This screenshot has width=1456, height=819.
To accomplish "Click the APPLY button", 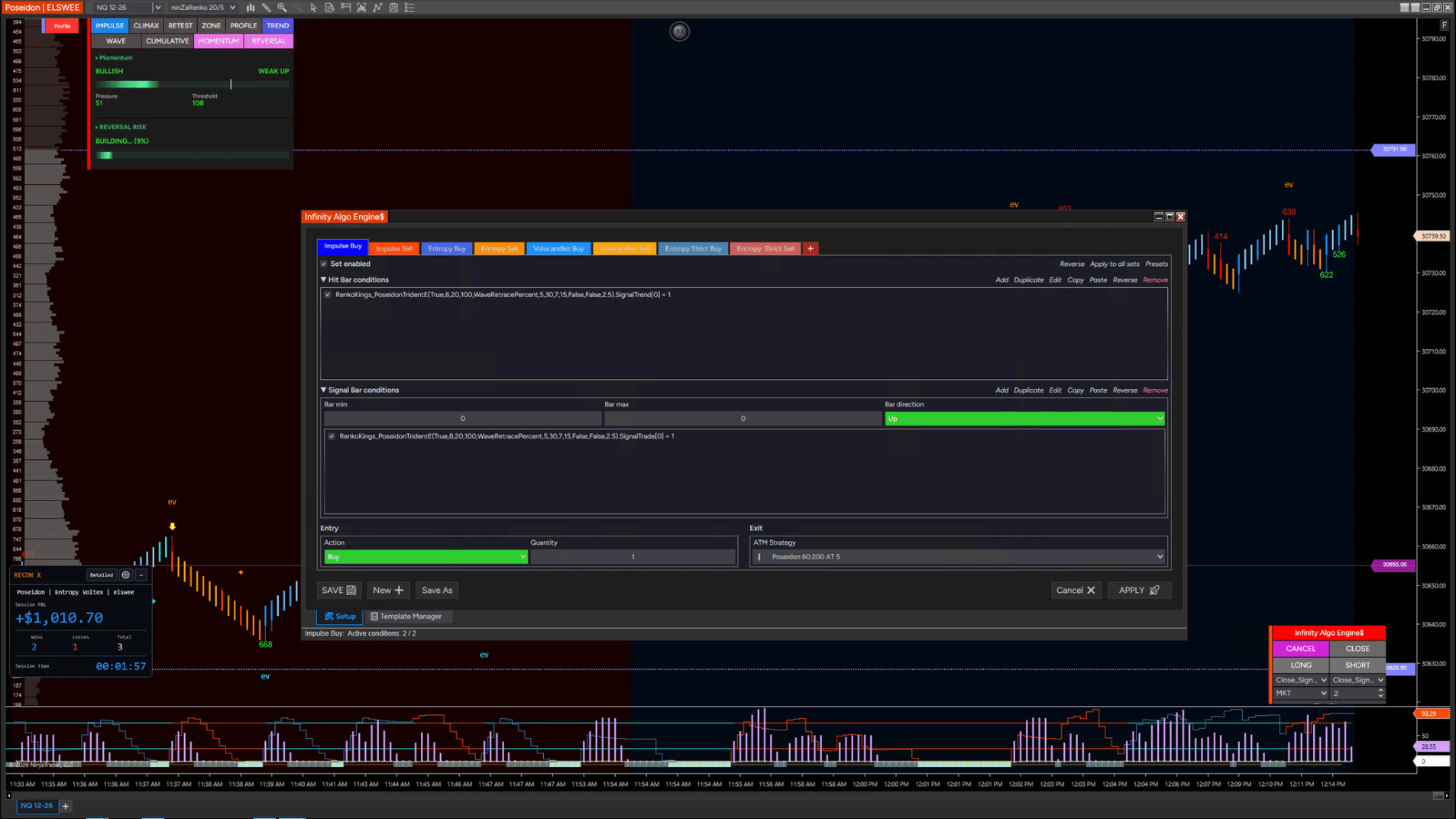I will [1139, 591].
